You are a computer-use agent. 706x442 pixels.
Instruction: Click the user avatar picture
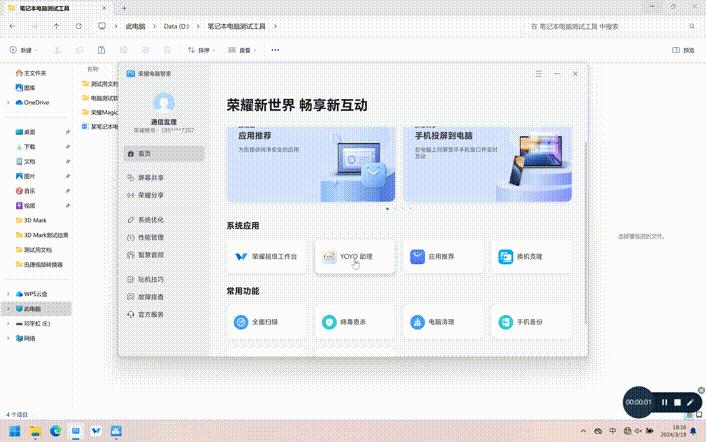point(164,103)
